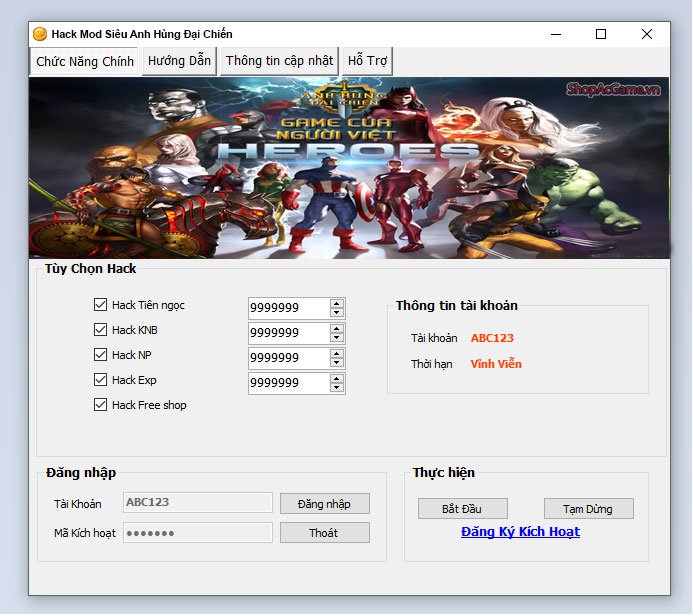The height and width of the screenshot is (616, 693).
Task: Maximize the Hack Mod window
Action: pyautogui.click(x=601, y=34)
